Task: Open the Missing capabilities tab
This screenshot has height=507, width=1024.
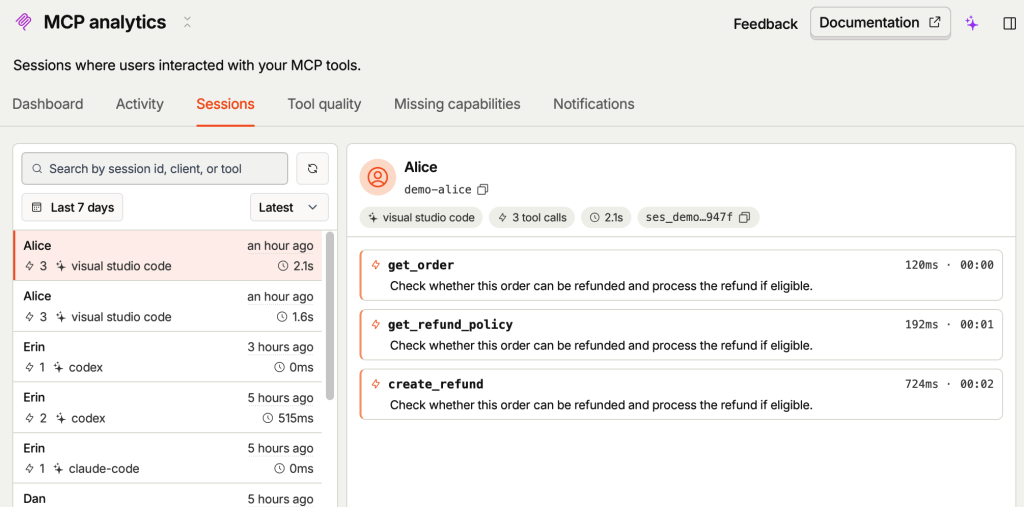Action: pyautogui.click(x=457, y=104)
